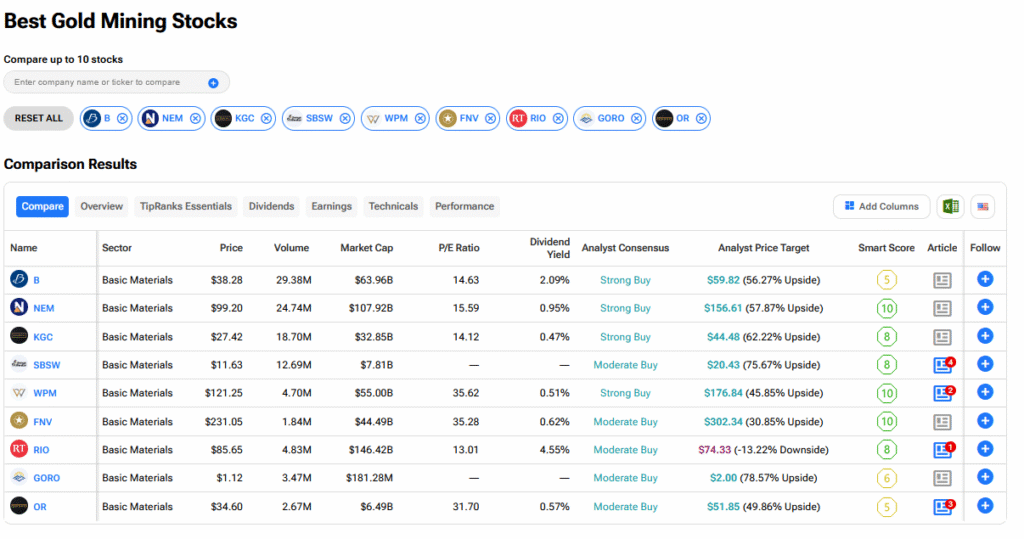Screen dimensions: 1024x539
Task: Open the TipRanks Essentials tab
Action: pyautogui.click(x=186, y=206)
